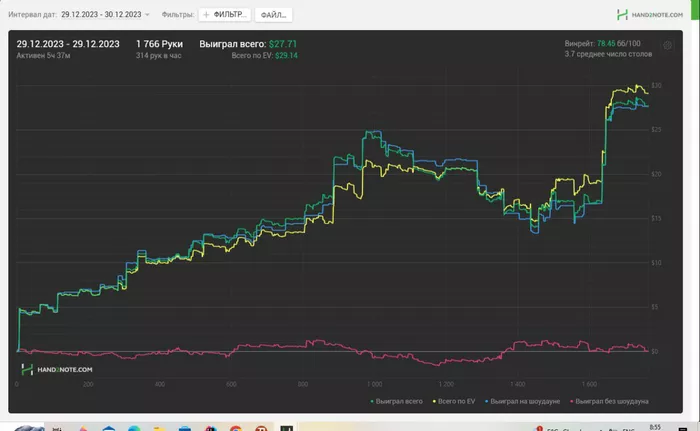Click the plus icon in the filter button
The image size is (700, 431).
tap(206, 15)
